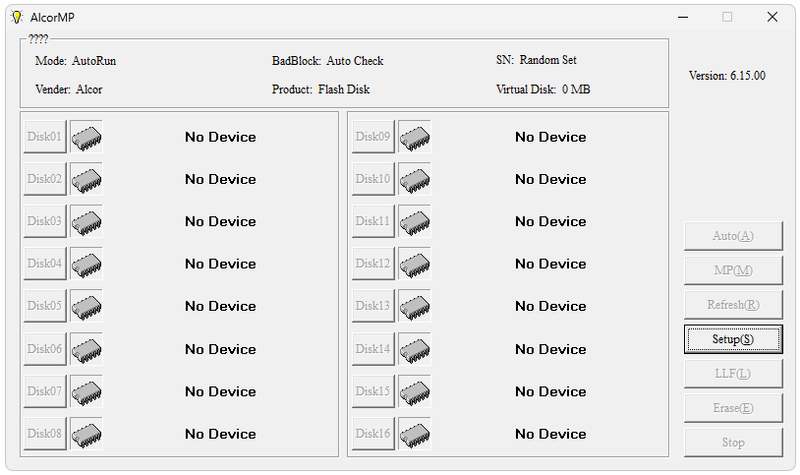Select the chip icon beside Disk09
Screen dimensions: 800x475
point(414,137)
